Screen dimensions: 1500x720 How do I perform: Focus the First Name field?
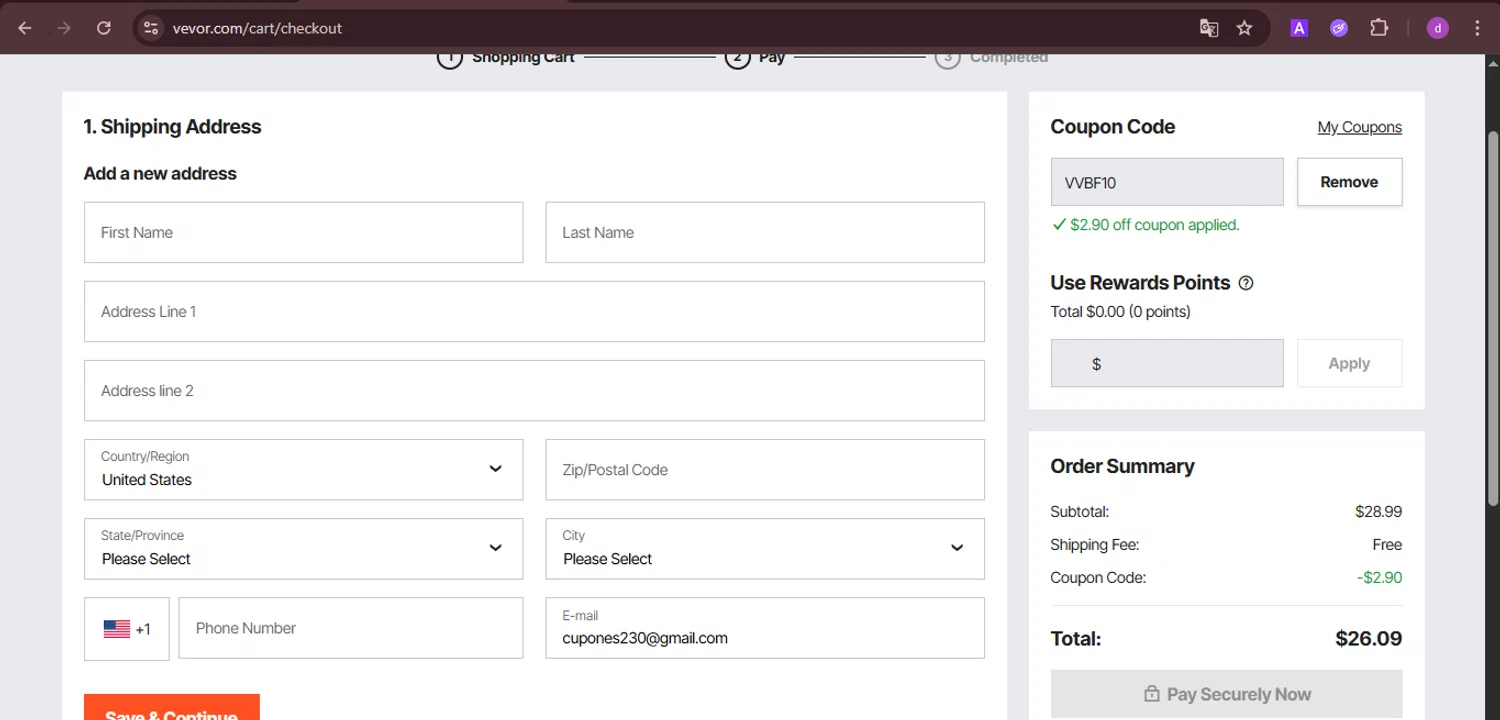point(303,233)
